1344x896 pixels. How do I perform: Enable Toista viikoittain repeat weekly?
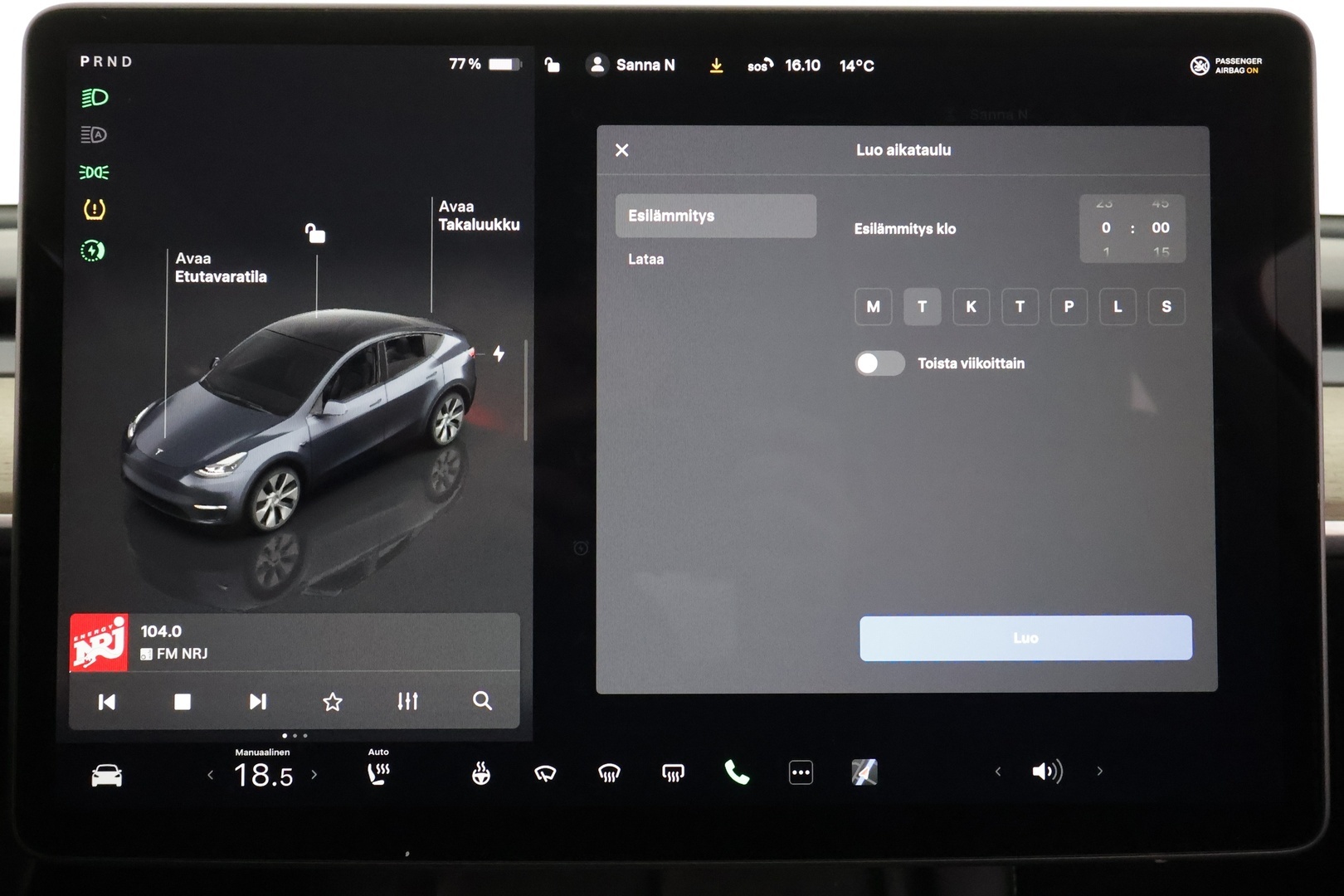[879, 363]
